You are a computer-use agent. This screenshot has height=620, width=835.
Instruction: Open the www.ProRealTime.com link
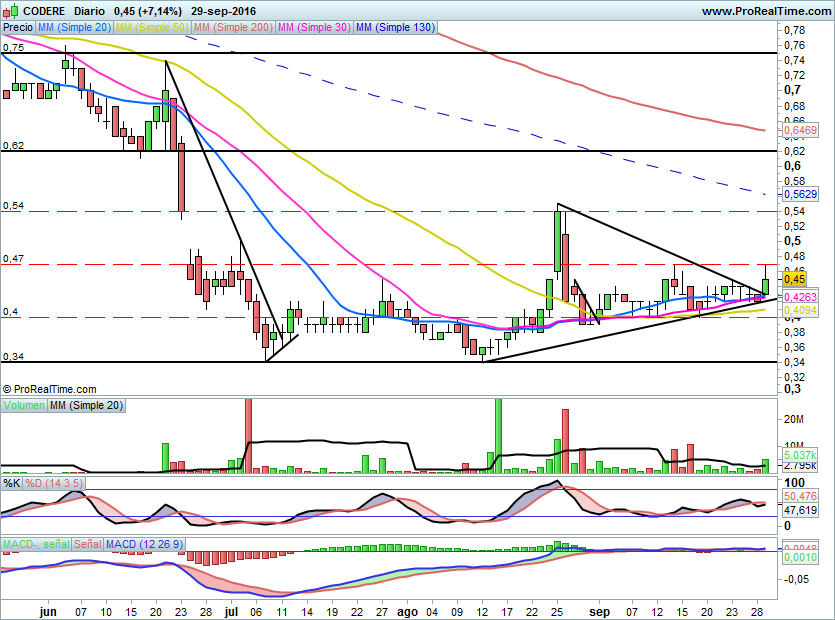click(x=766, y=10)
